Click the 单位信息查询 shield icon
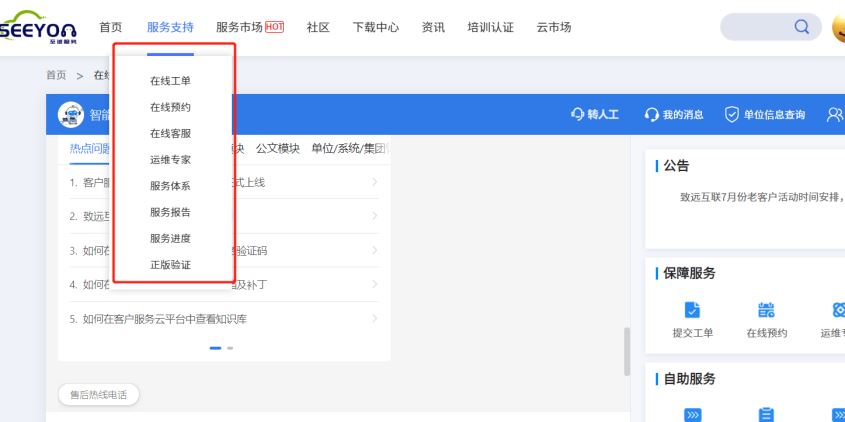845x422 pixels. (x=732, y=115)
